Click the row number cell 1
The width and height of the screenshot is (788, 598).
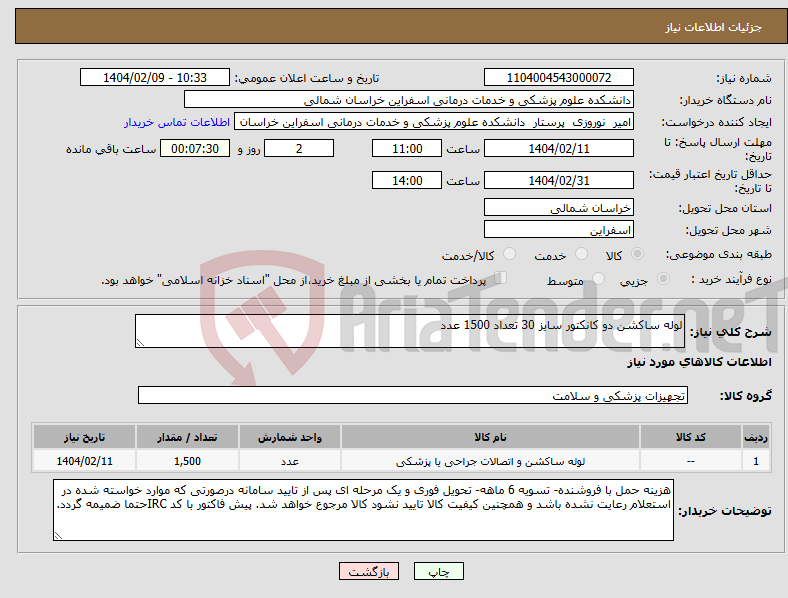(756, 461)
